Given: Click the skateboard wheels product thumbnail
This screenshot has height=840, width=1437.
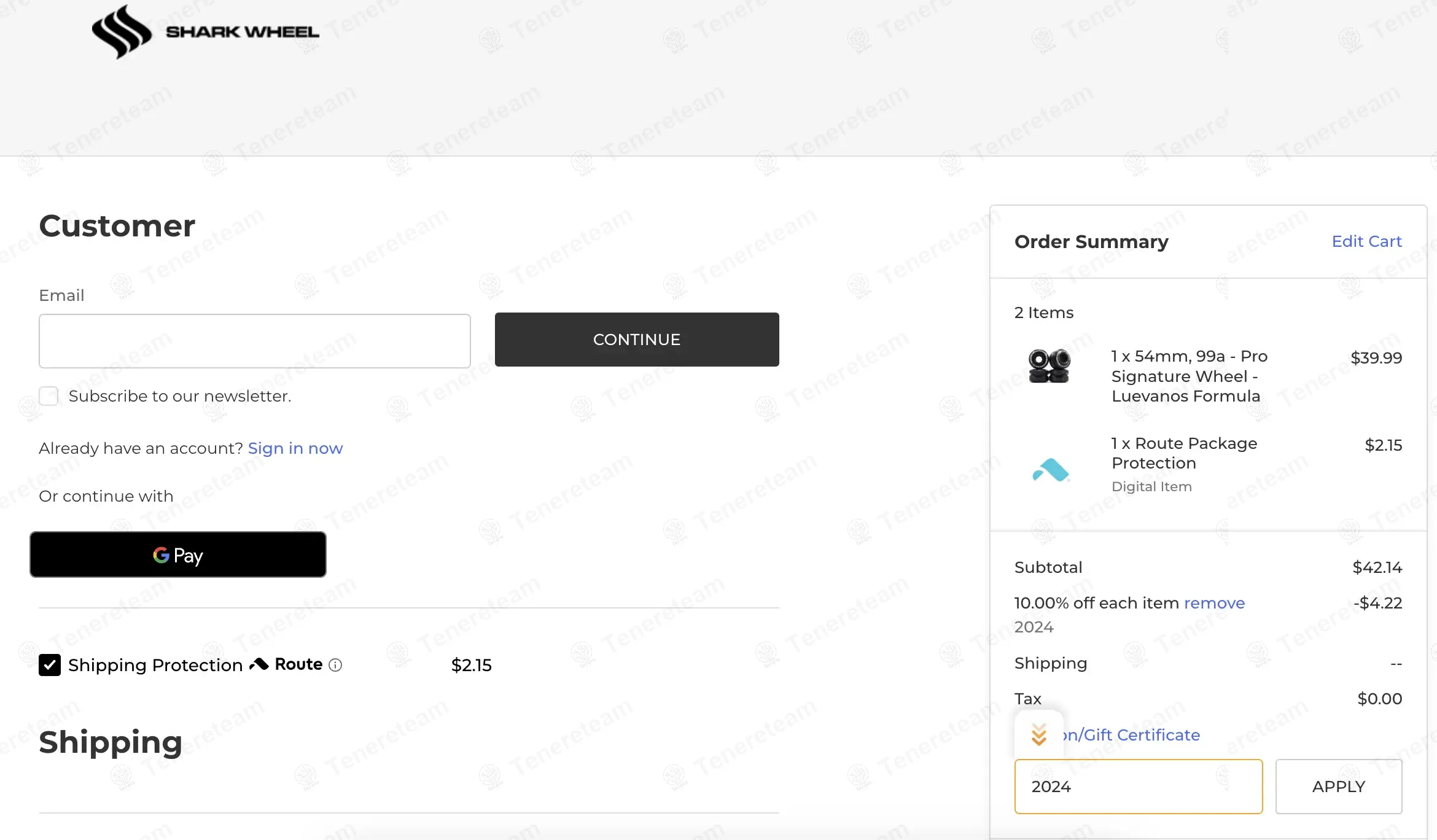Looking at the screenshot, I should pos(1049,366).
